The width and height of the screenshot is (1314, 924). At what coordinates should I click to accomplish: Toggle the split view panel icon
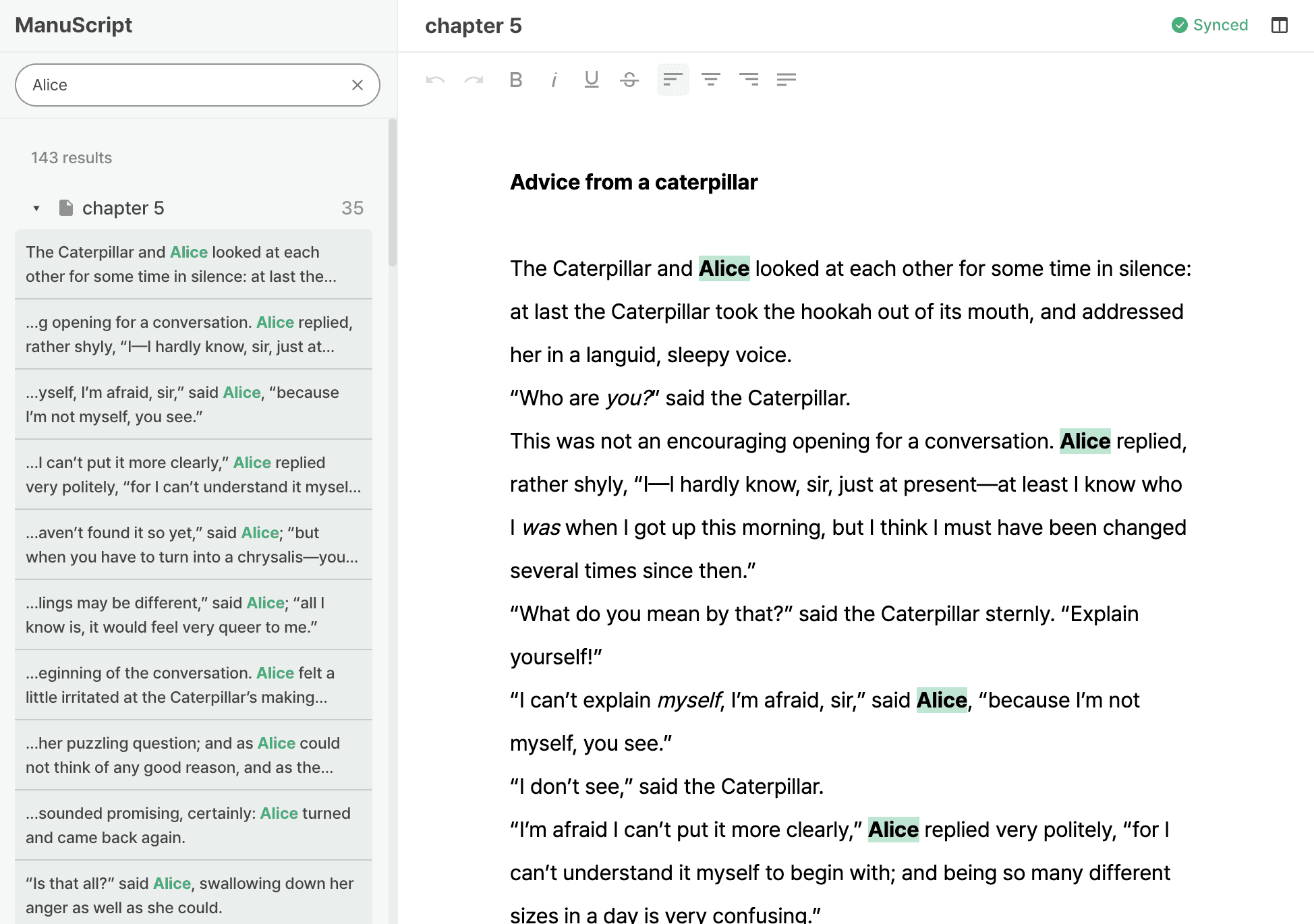1279,26
